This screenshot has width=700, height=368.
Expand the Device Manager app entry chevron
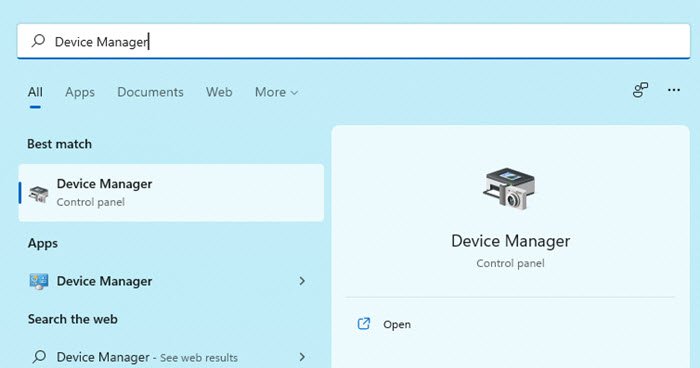(302, 281)
